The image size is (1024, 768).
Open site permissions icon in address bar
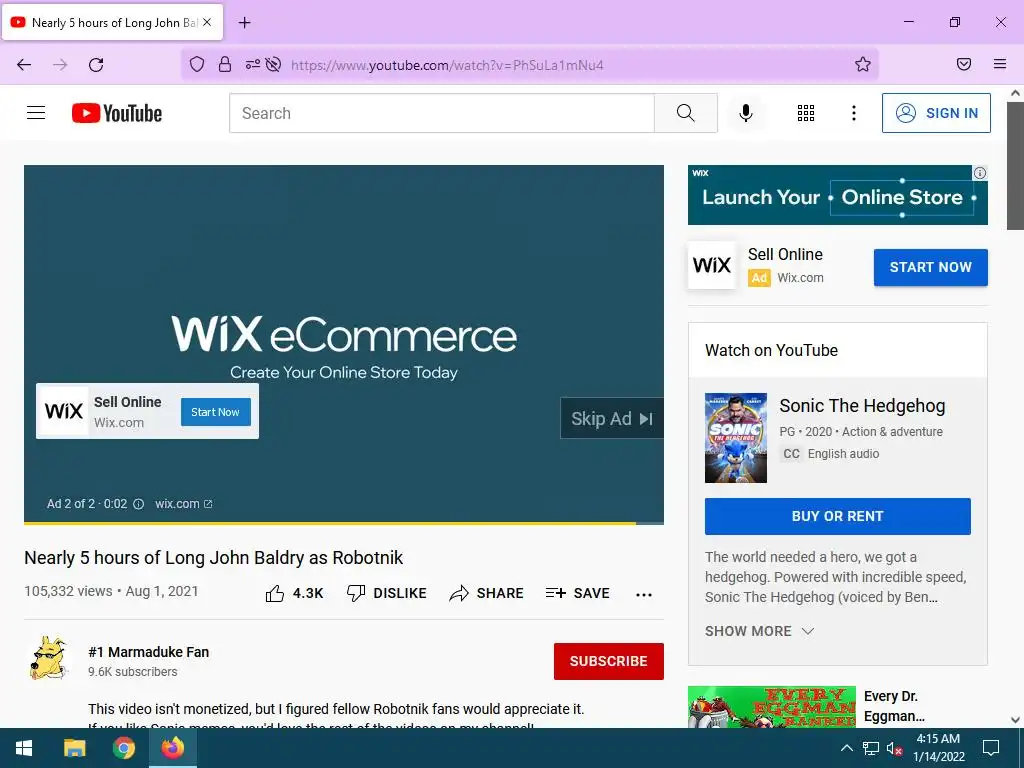pos(253,64)
